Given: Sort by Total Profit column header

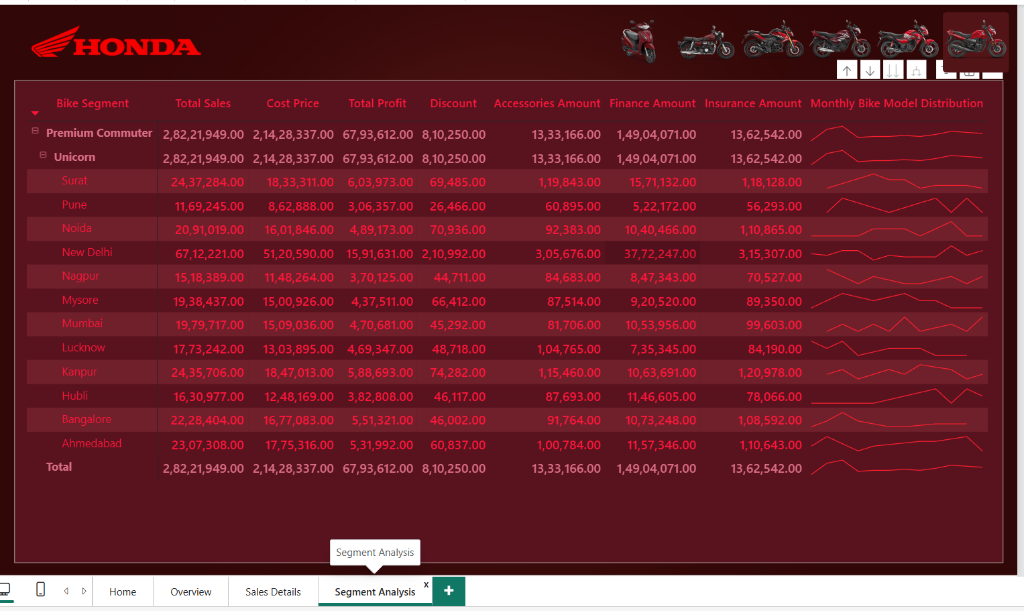Looking at the screenshot, I should click(x=377, y=103).
